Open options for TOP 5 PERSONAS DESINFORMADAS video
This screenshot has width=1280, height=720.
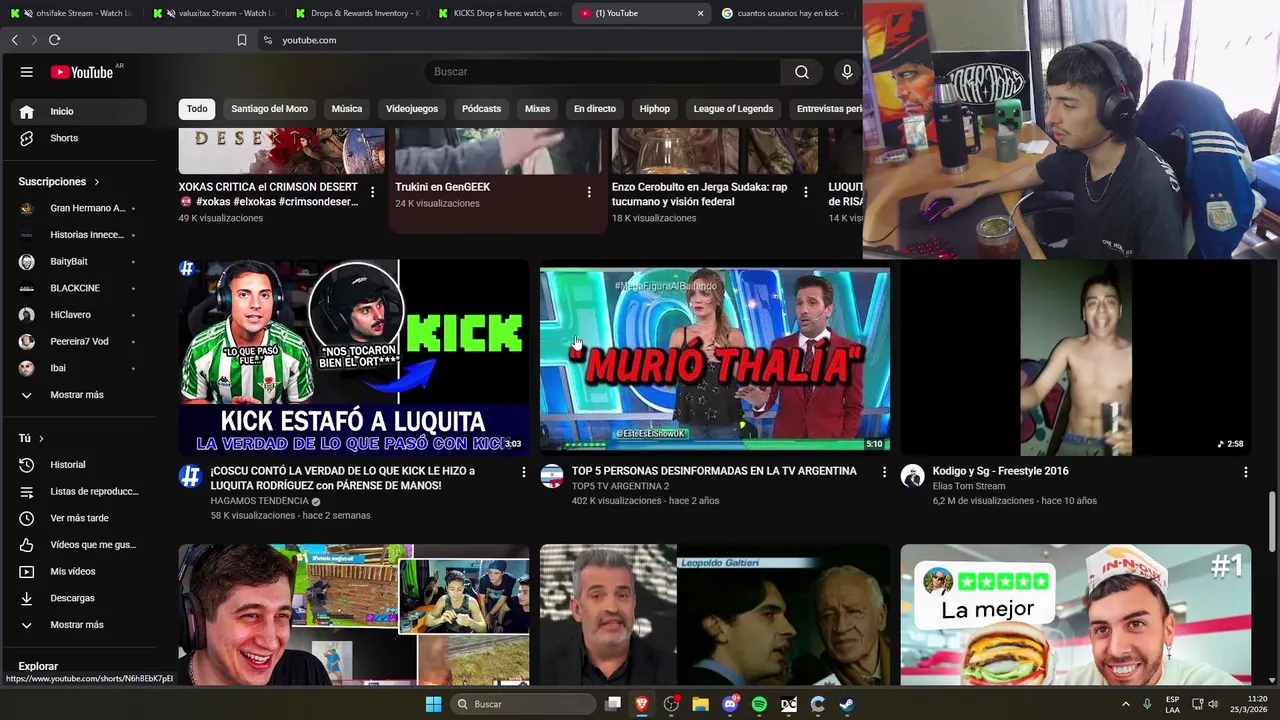pyautogui.click(x=884, y=472)
